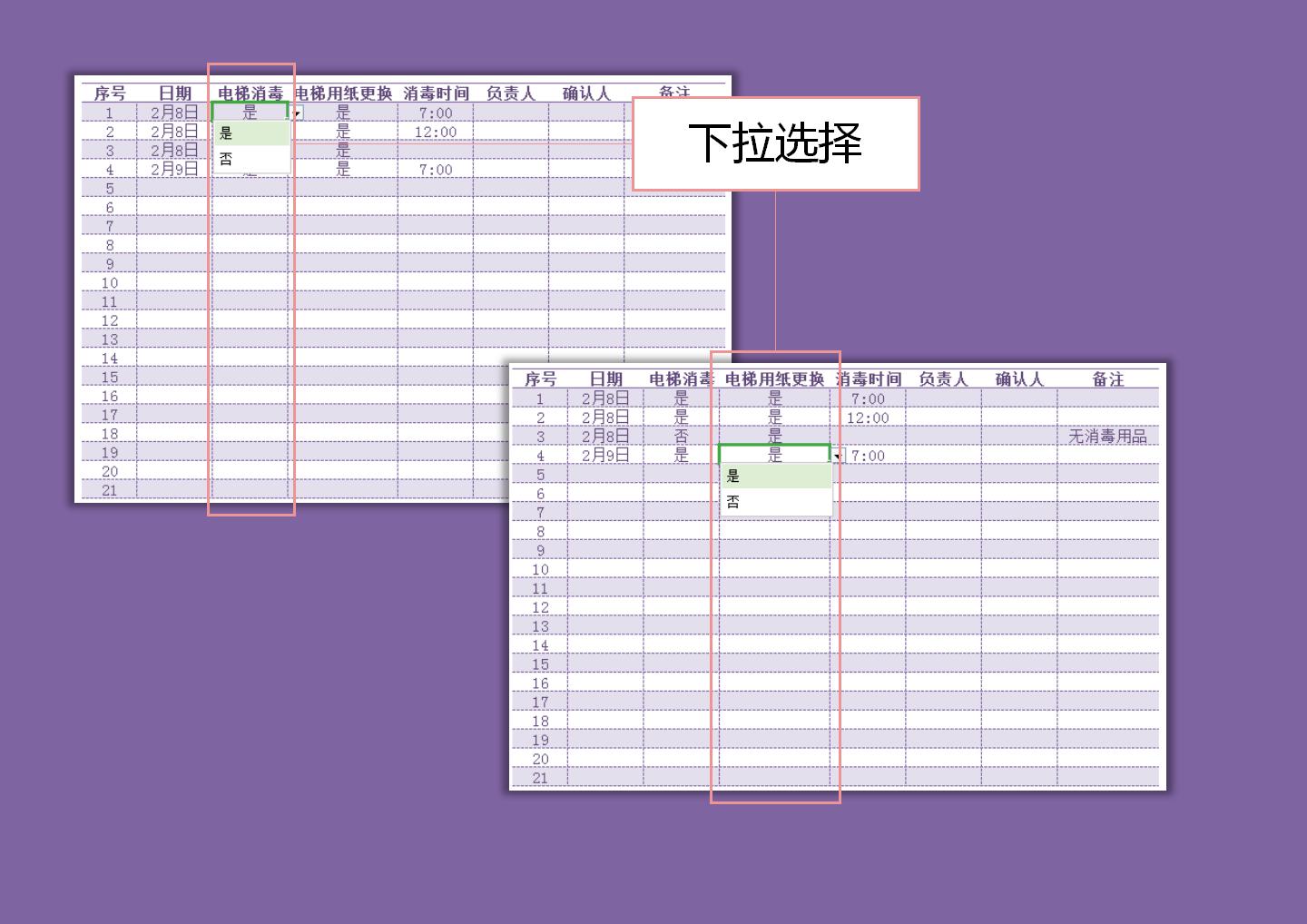Click row number 10 in the back sheet
This screenshot has height=924, width=1307.
(x=110, y=283)
